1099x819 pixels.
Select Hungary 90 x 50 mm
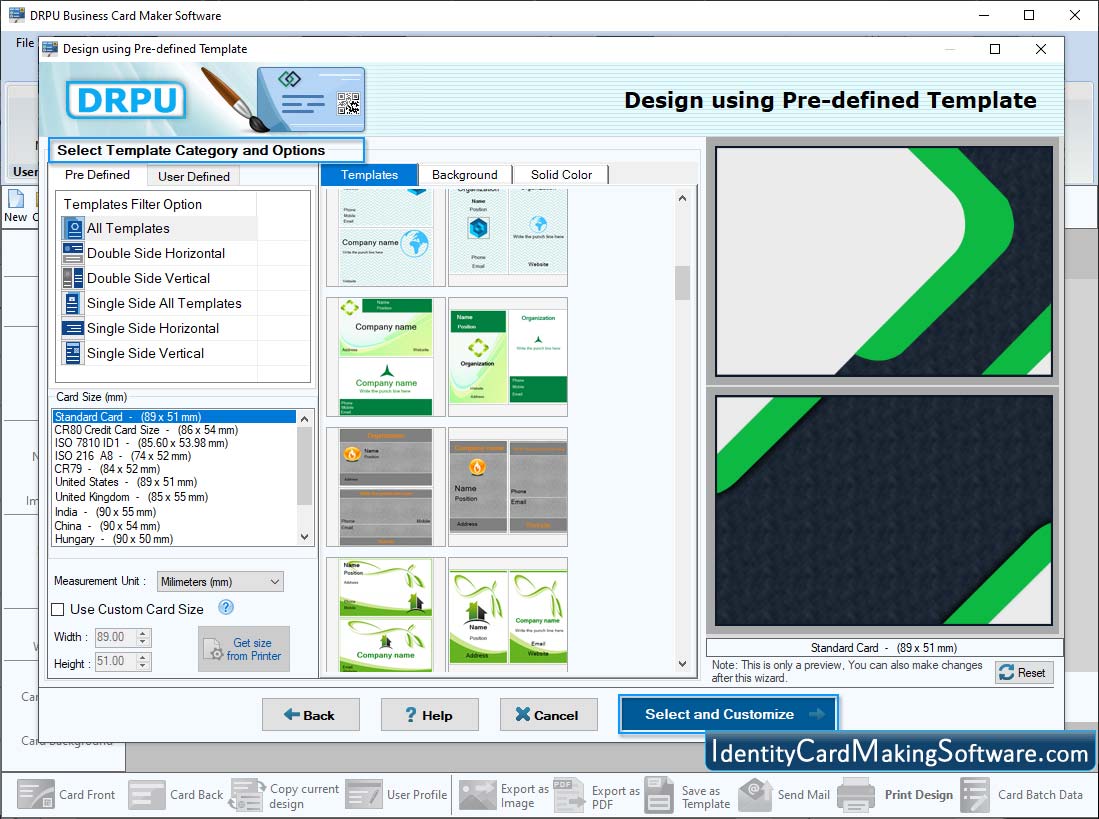point(175,539)
